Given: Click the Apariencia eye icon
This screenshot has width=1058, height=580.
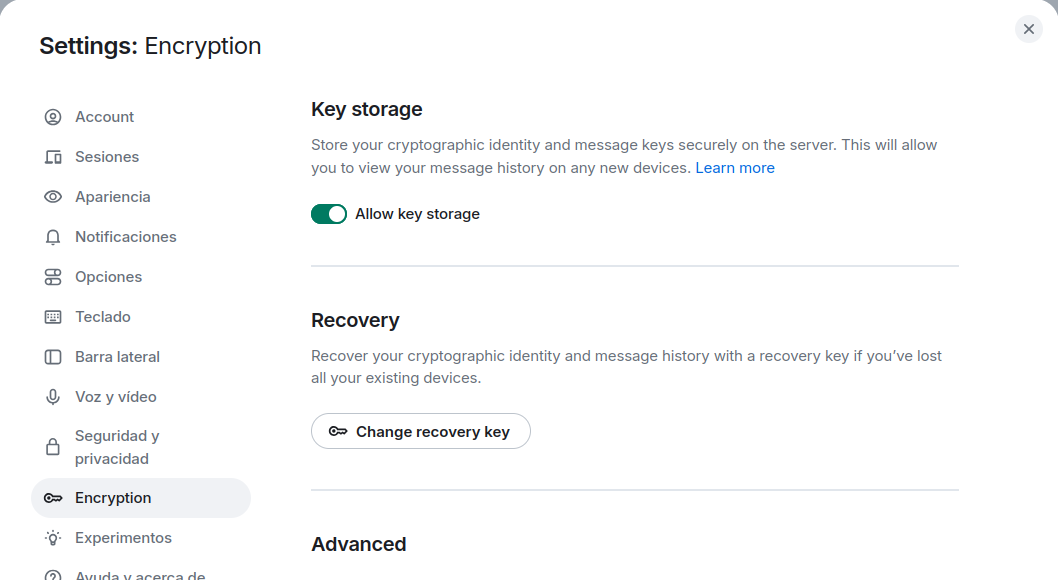Looking at the screenshot, I should (53, 197).
